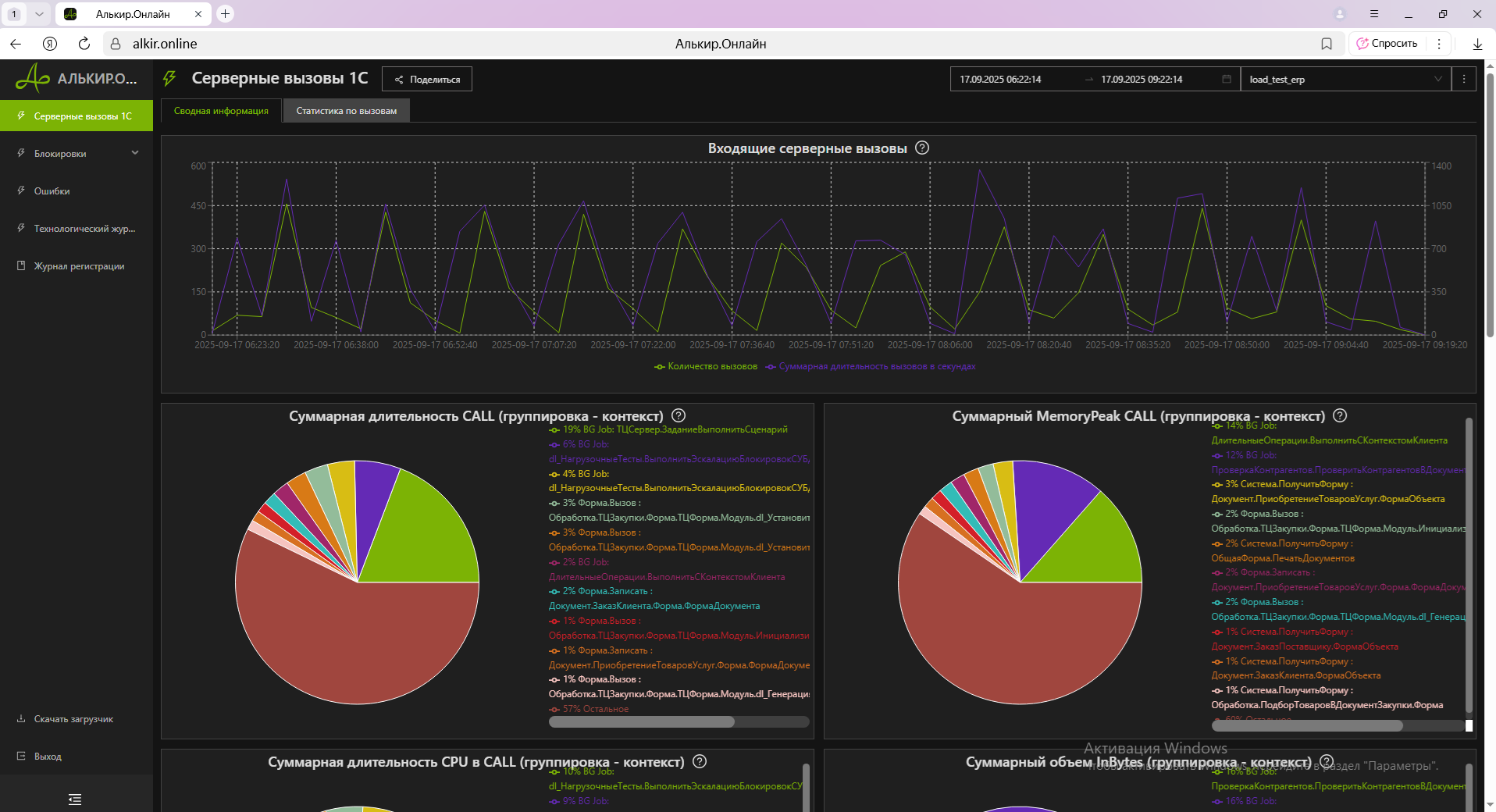Toggle Суммарная длительность вызовов legend series

(871, 367)
